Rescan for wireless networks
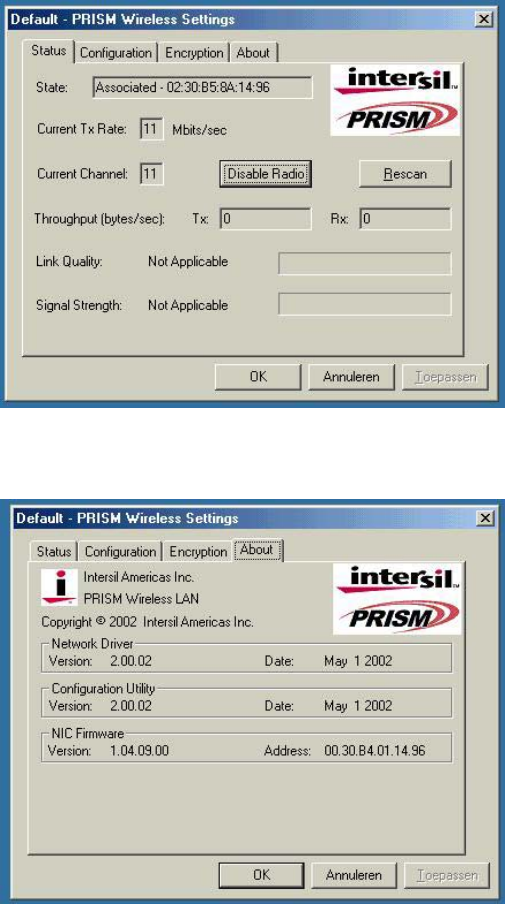This screenshot has width=505, height=904. (x=405, y=174)
